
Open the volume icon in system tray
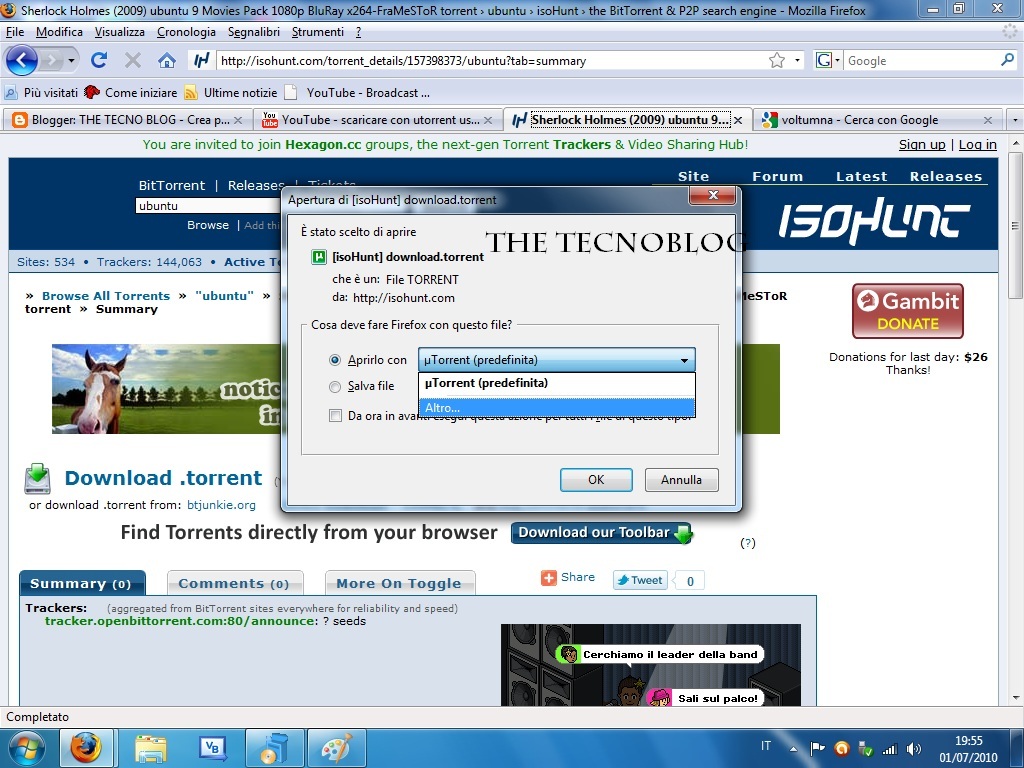[913, 747]
